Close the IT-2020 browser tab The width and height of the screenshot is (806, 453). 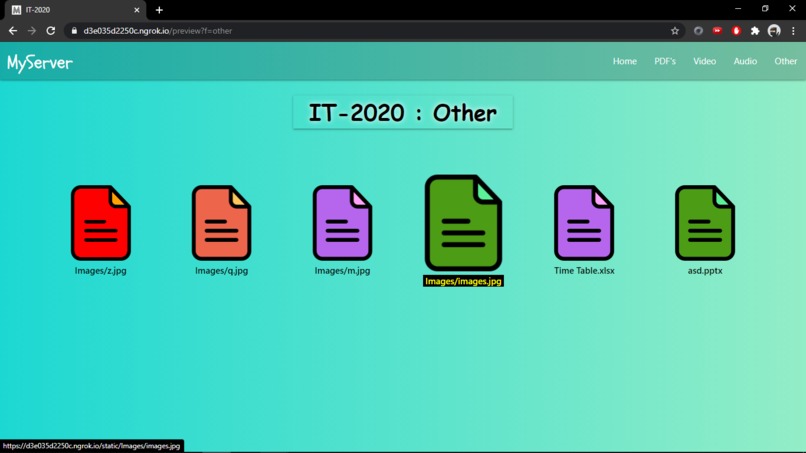click(x=137, y=10)
